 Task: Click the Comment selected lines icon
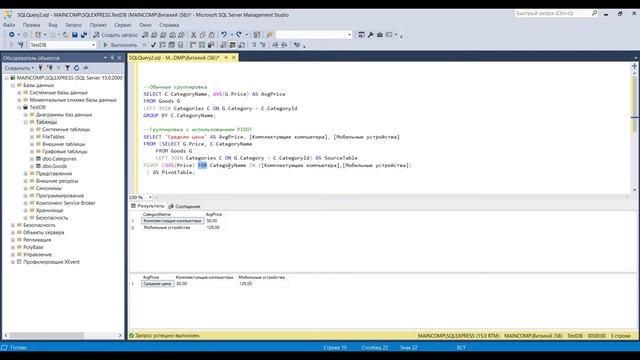[x=254, y=45]
